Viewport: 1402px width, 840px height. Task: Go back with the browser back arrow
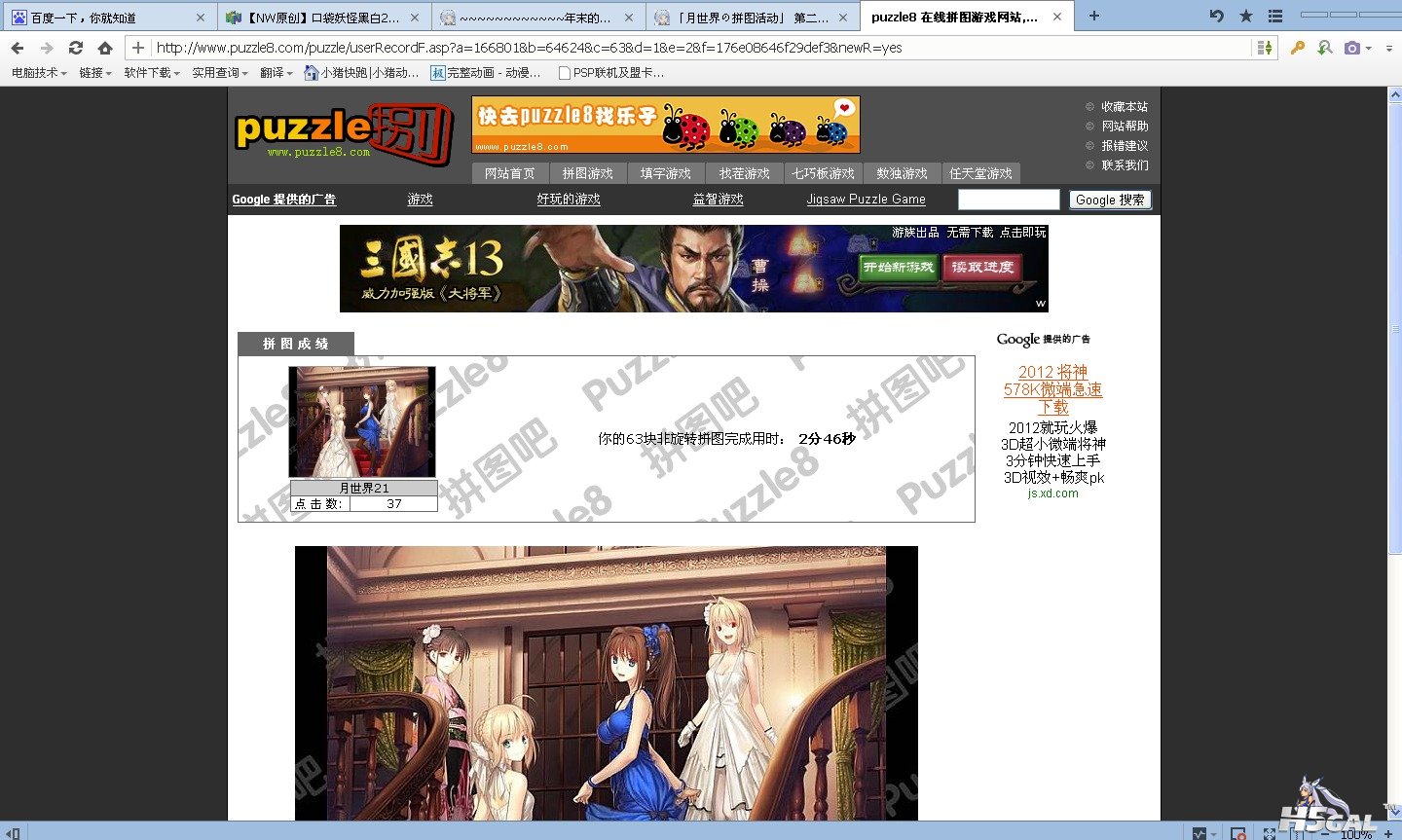click(18, 48)
